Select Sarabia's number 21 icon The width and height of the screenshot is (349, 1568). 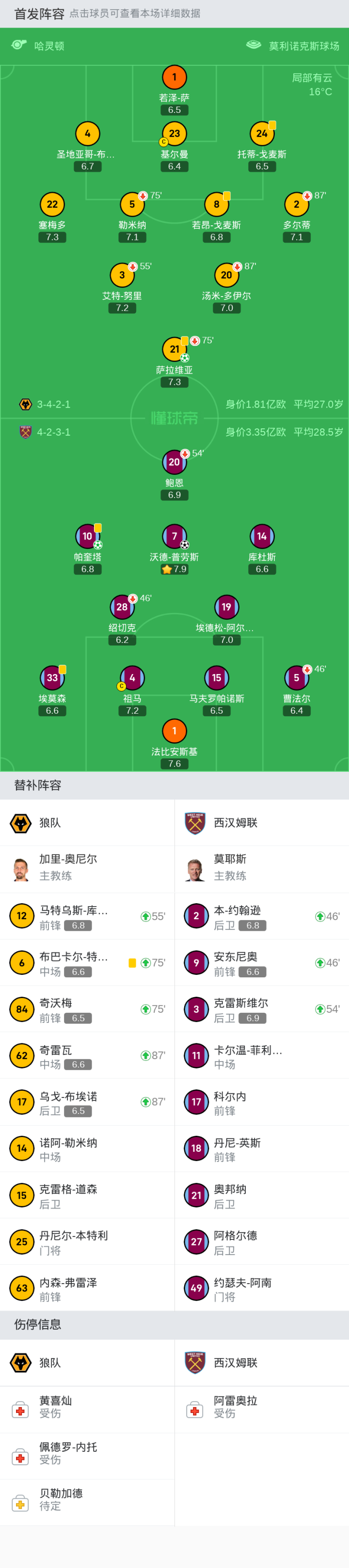point(174,349)
